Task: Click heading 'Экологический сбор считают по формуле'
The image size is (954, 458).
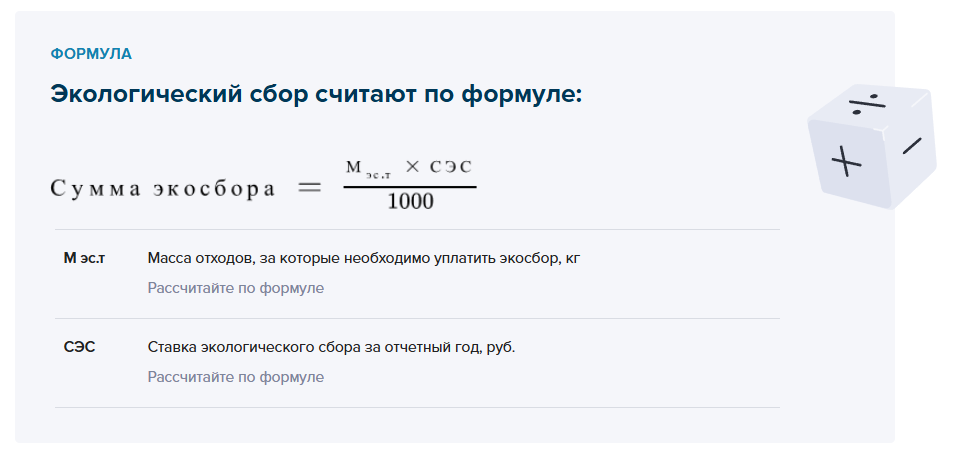Action: [316, 95]
